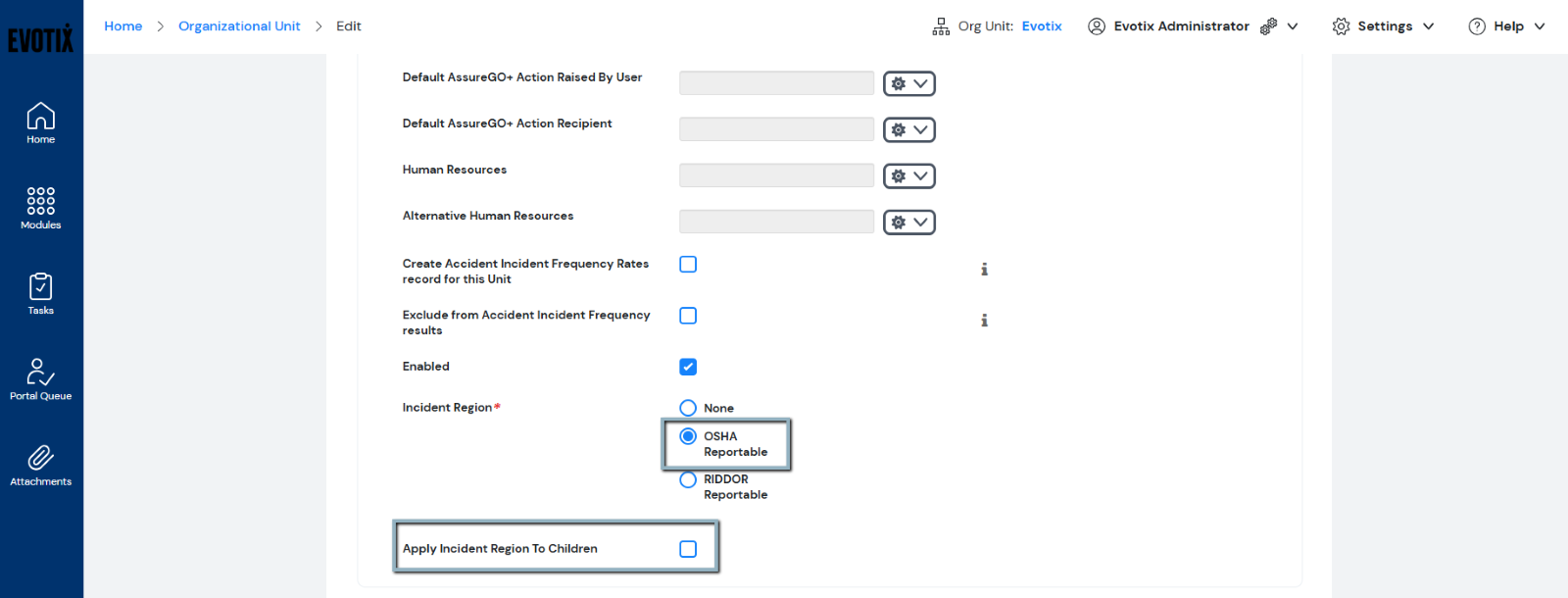Go to Organizational Unit breadcrumb link

[x=239, y=26]
